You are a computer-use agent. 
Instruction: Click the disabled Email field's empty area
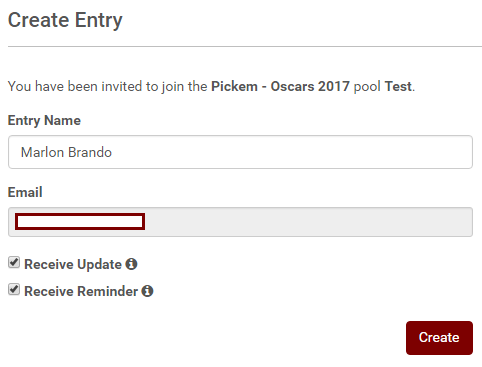pos(307,222)
